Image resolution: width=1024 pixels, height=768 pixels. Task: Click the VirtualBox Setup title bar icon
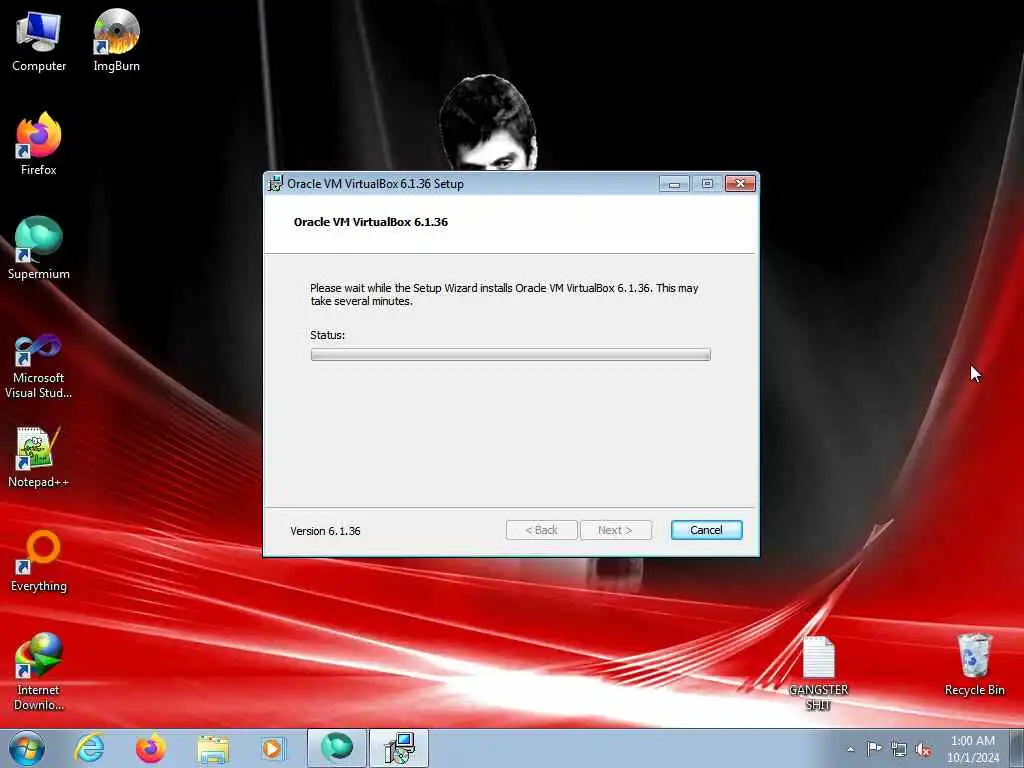coord(276,184)
